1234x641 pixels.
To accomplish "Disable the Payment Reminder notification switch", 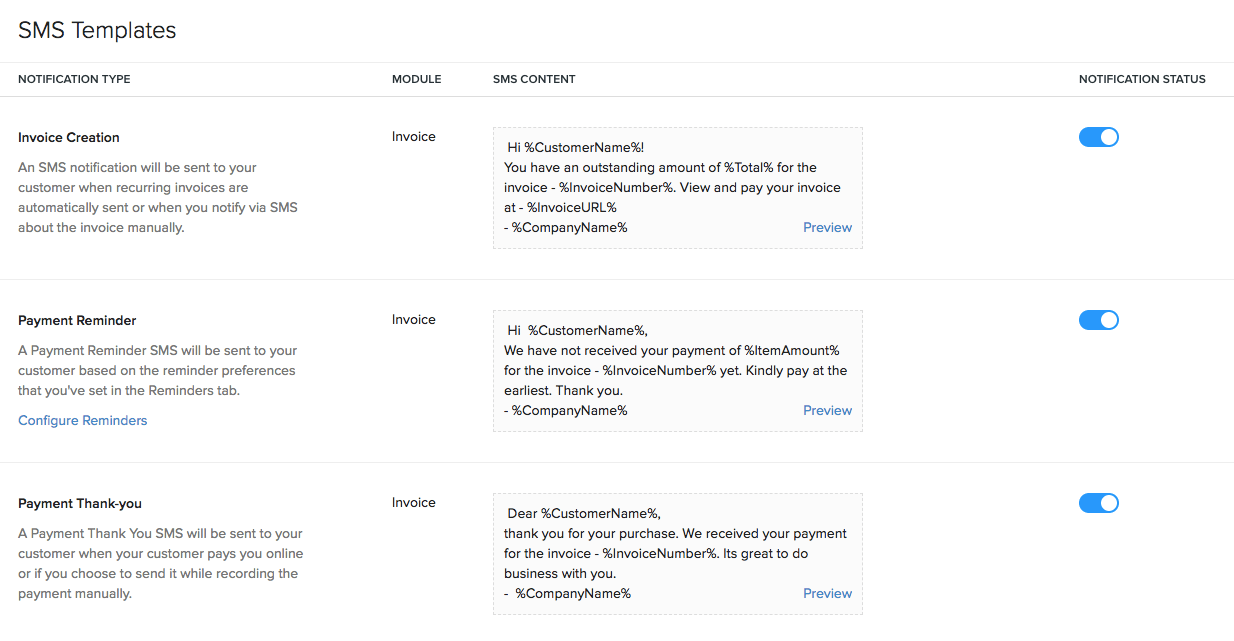I will point(1098,320).
